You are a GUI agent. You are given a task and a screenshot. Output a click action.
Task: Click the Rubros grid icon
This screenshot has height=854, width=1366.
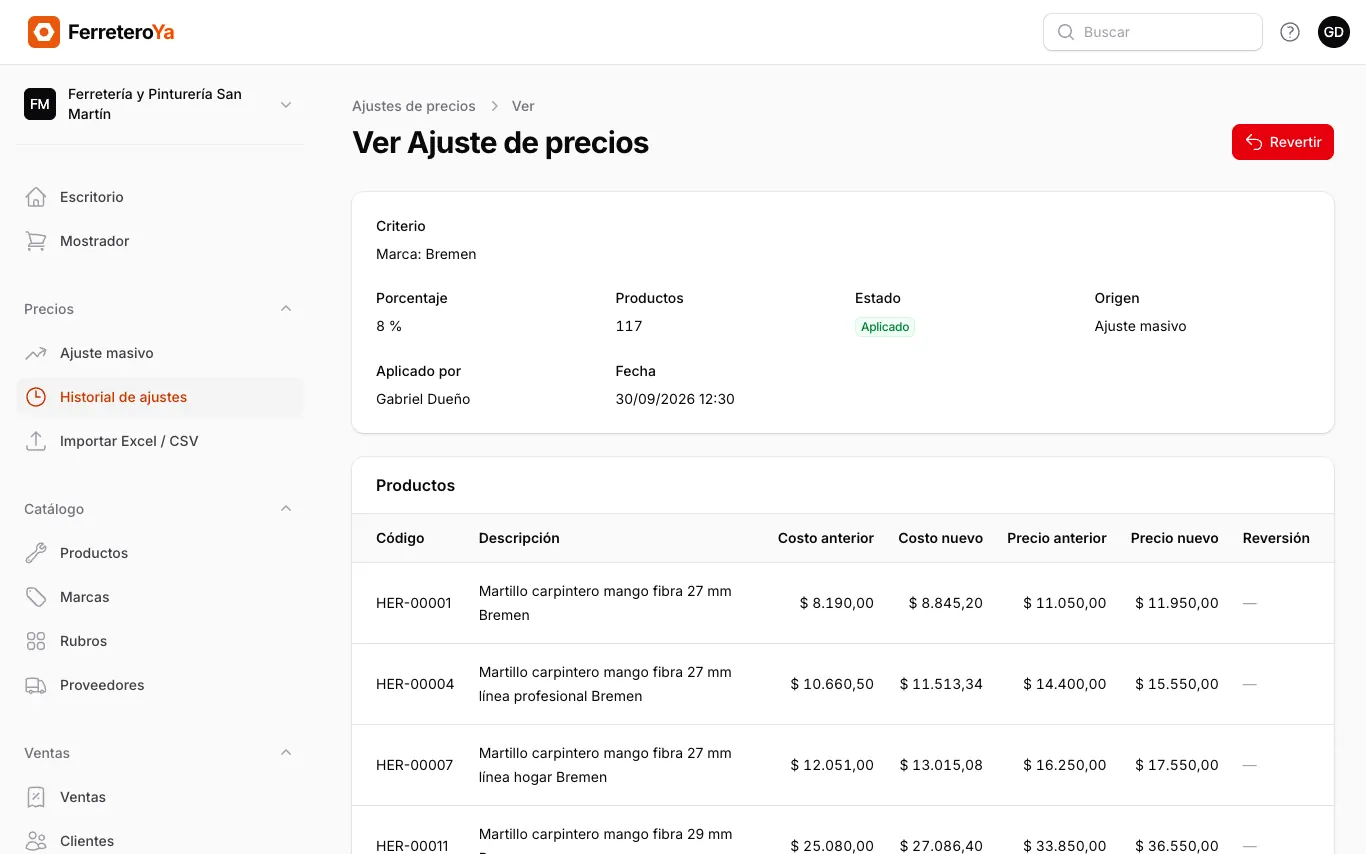pyautogui.click(x=36, y=641)
